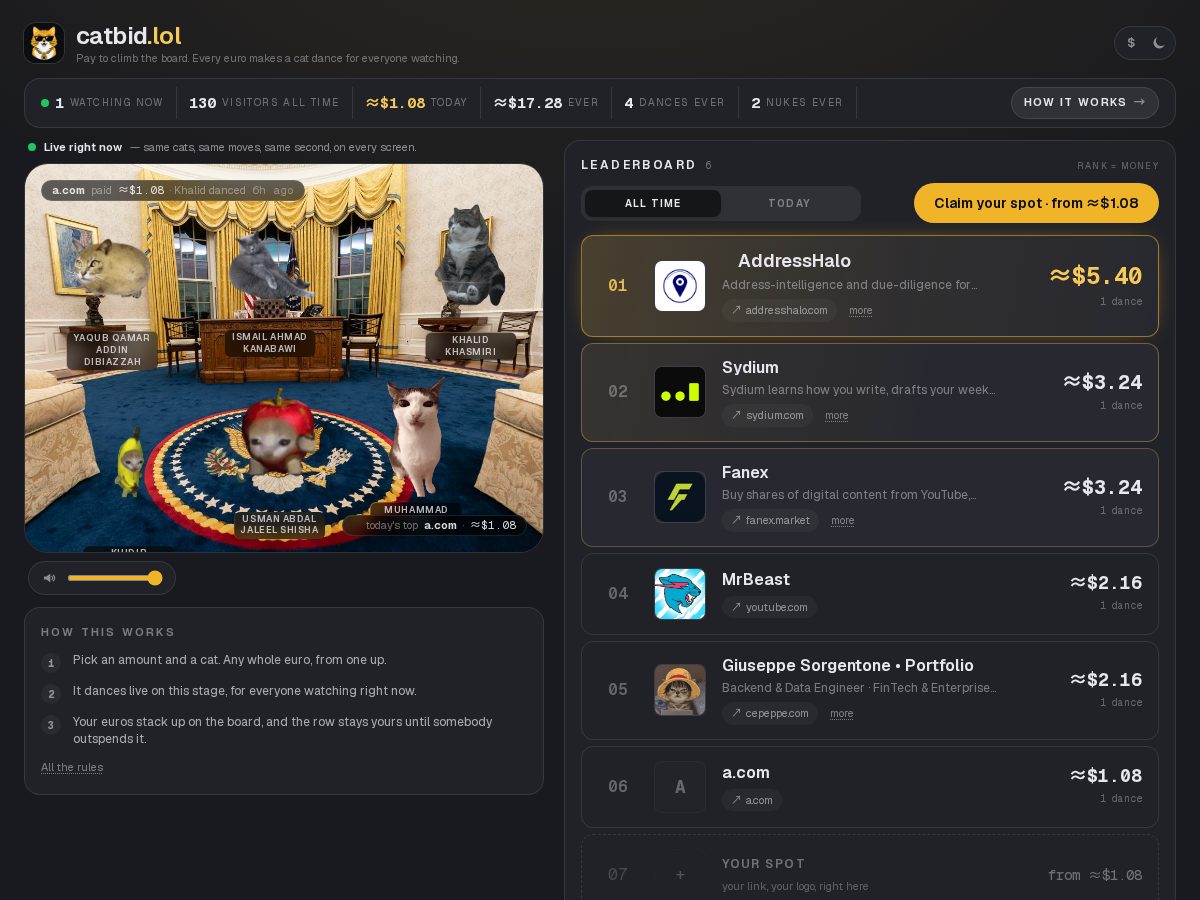Select the ALL TIME leaderboard tab
1200x900 pixels.
pos(653,203)
